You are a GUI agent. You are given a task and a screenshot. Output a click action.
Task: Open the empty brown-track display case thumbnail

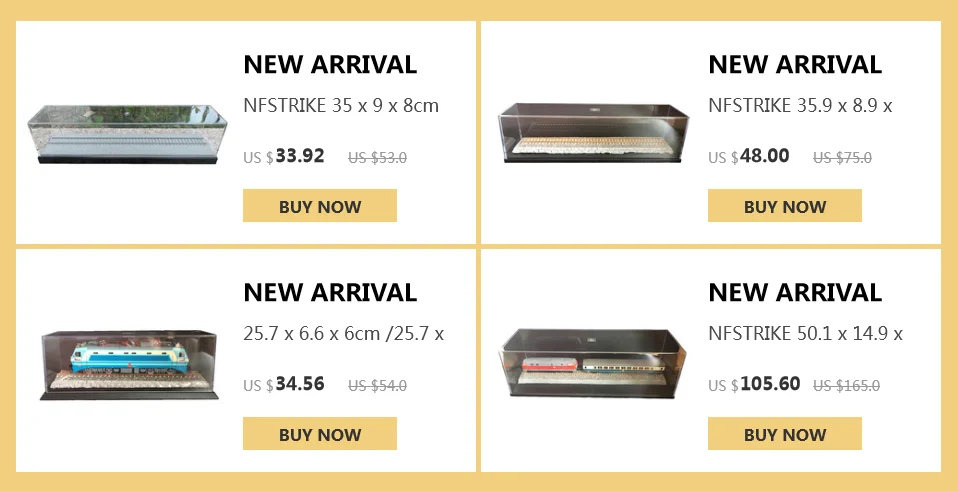[593, 133]
